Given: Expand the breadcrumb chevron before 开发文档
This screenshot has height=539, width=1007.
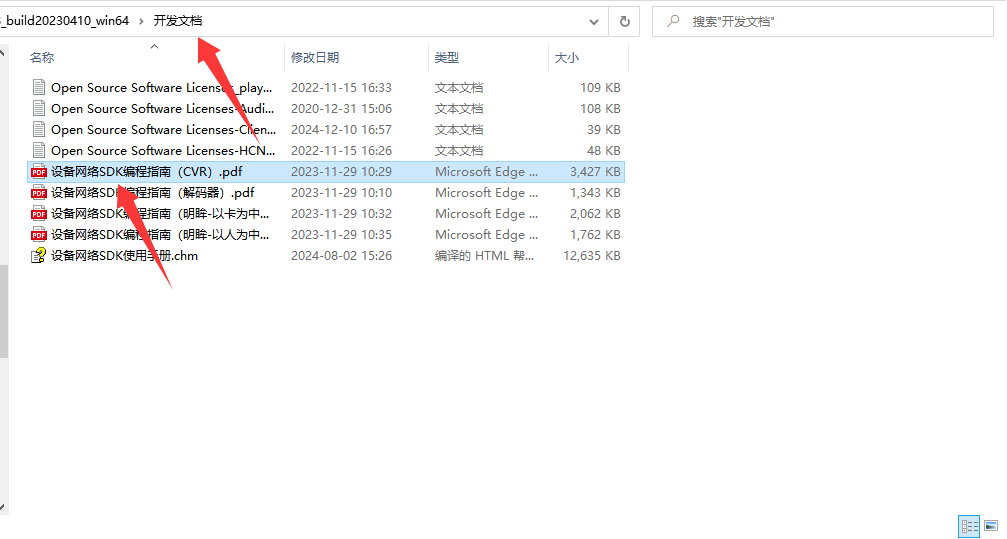Looking at the screenshot, I should pos(141,21).
